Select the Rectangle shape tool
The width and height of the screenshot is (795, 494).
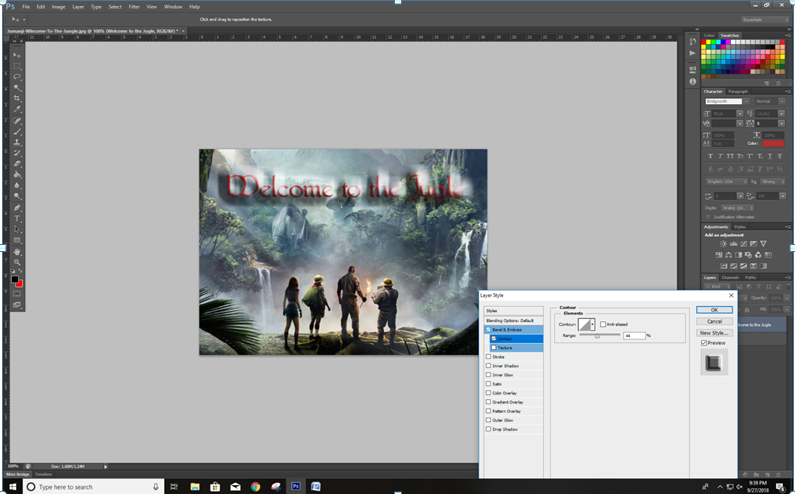[x=17, y=240]
